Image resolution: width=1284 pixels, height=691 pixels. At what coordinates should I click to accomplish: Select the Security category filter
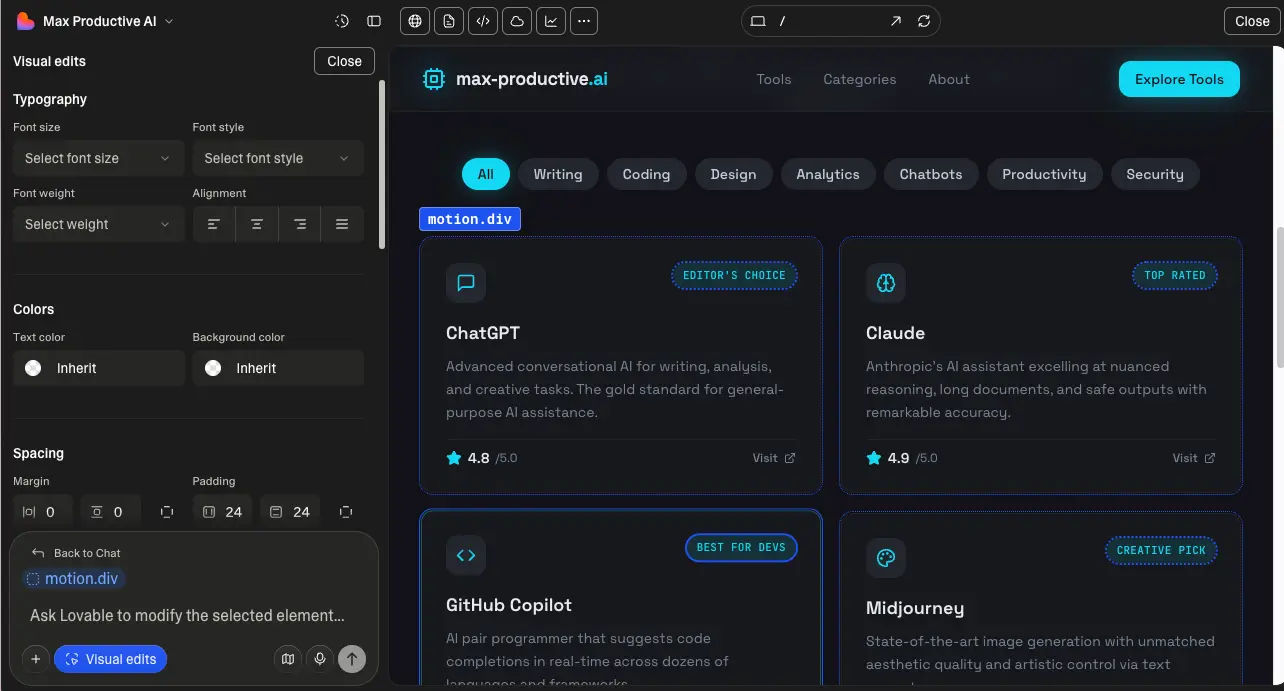coord(1155,174)
